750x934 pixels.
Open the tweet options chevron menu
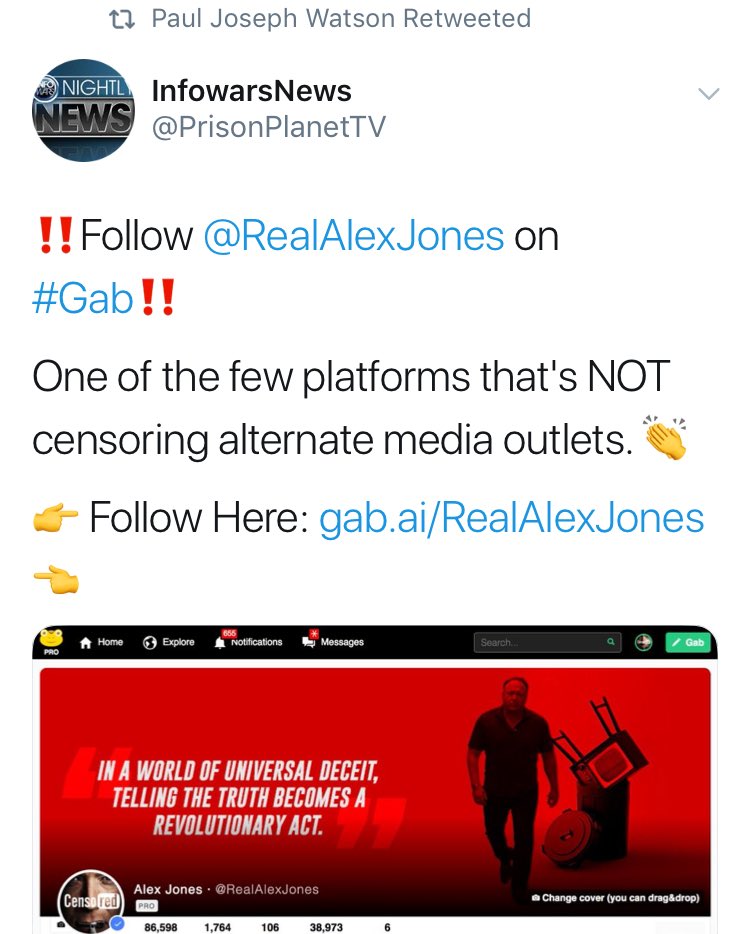pos(708,94)
